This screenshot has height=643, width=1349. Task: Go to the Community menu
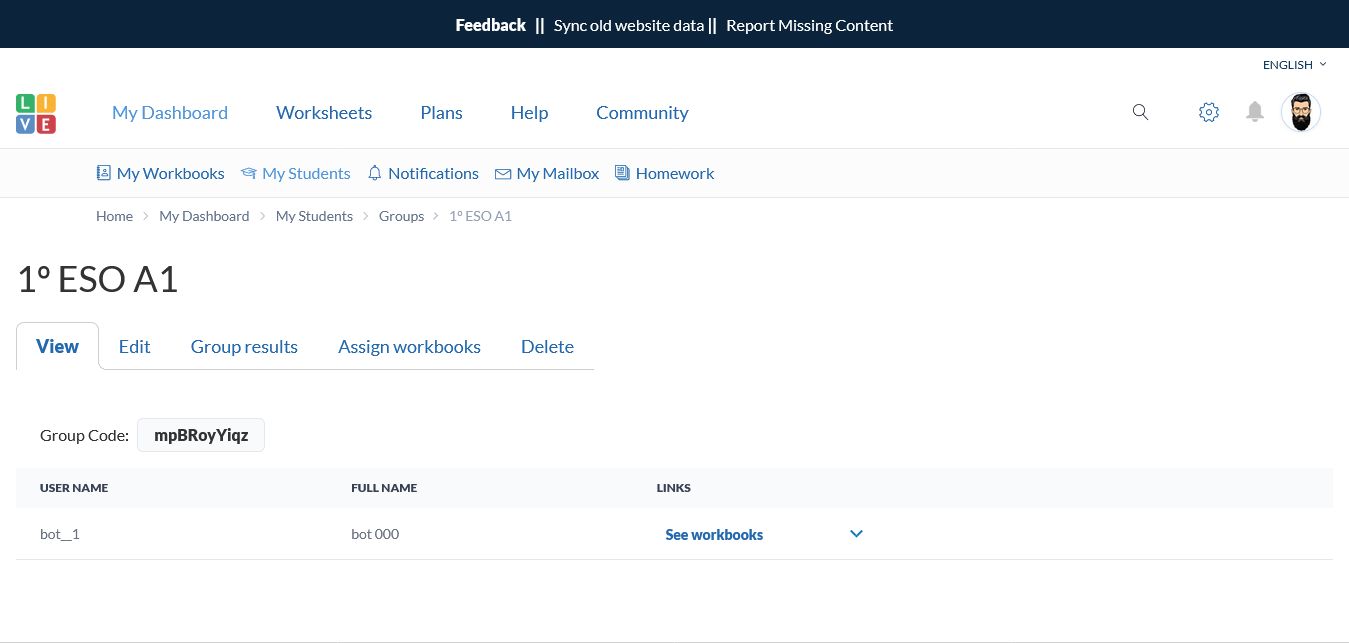(x=642, y=113)
